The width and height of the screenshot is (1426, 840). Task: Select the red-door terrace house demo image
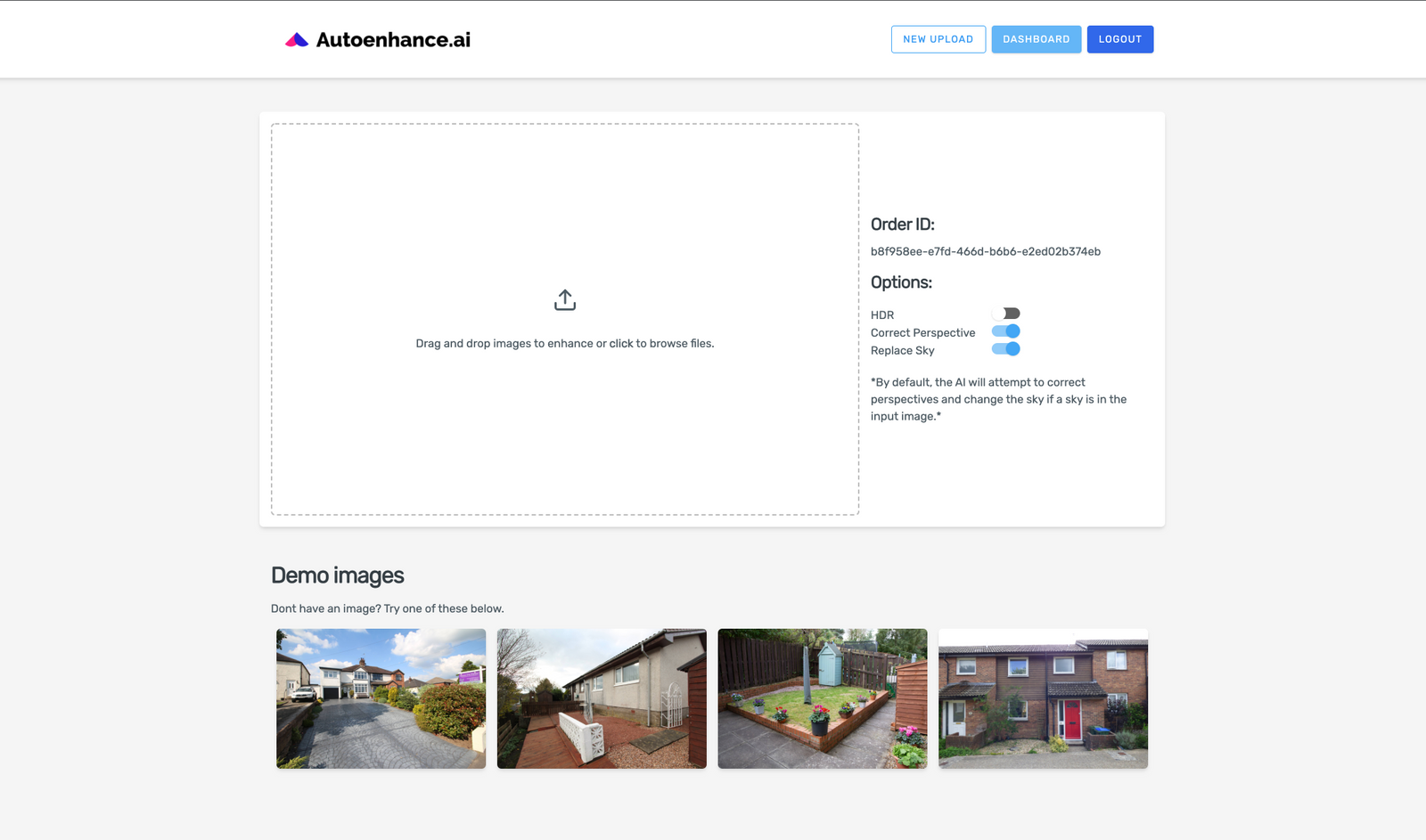point(1043,697)
